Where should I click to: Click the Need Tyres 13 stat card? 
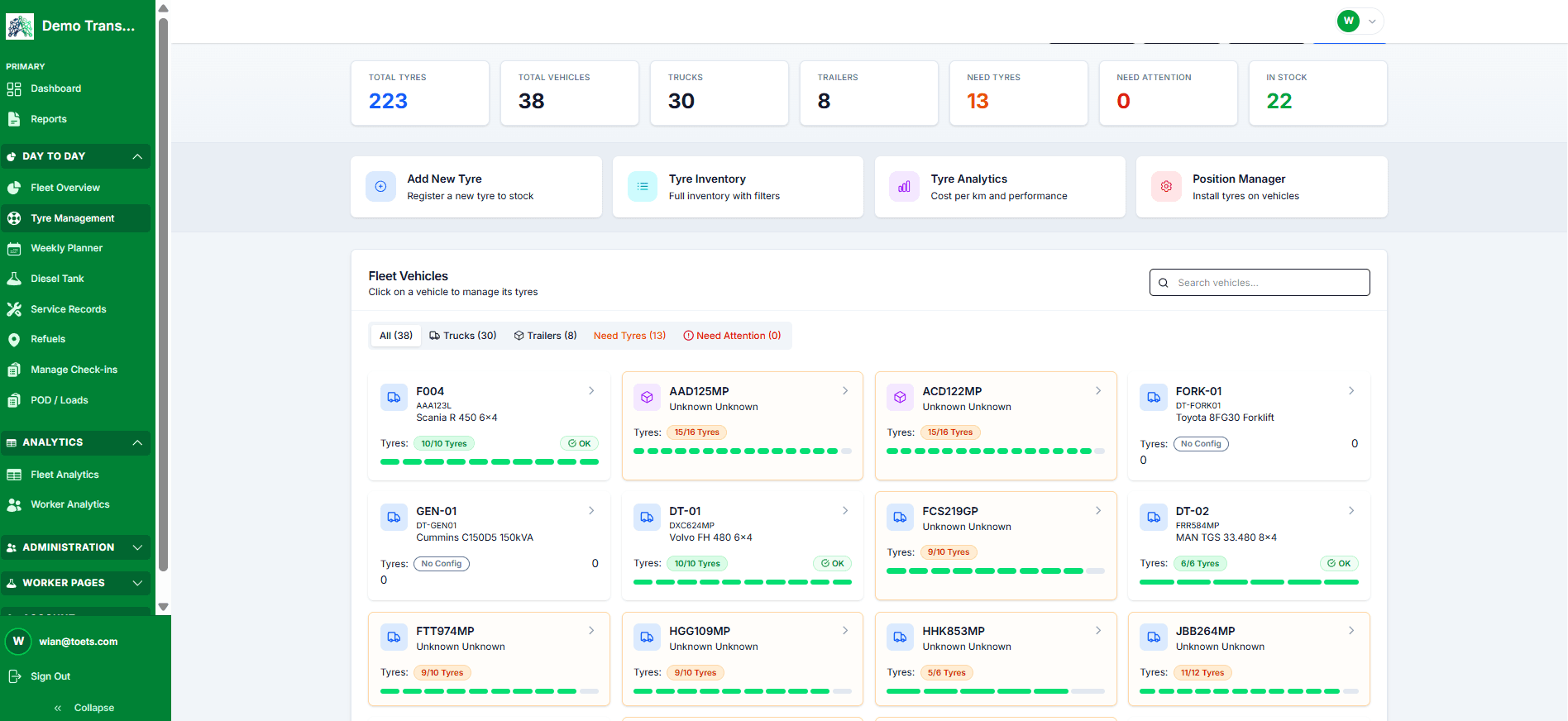coord(1019,93)
